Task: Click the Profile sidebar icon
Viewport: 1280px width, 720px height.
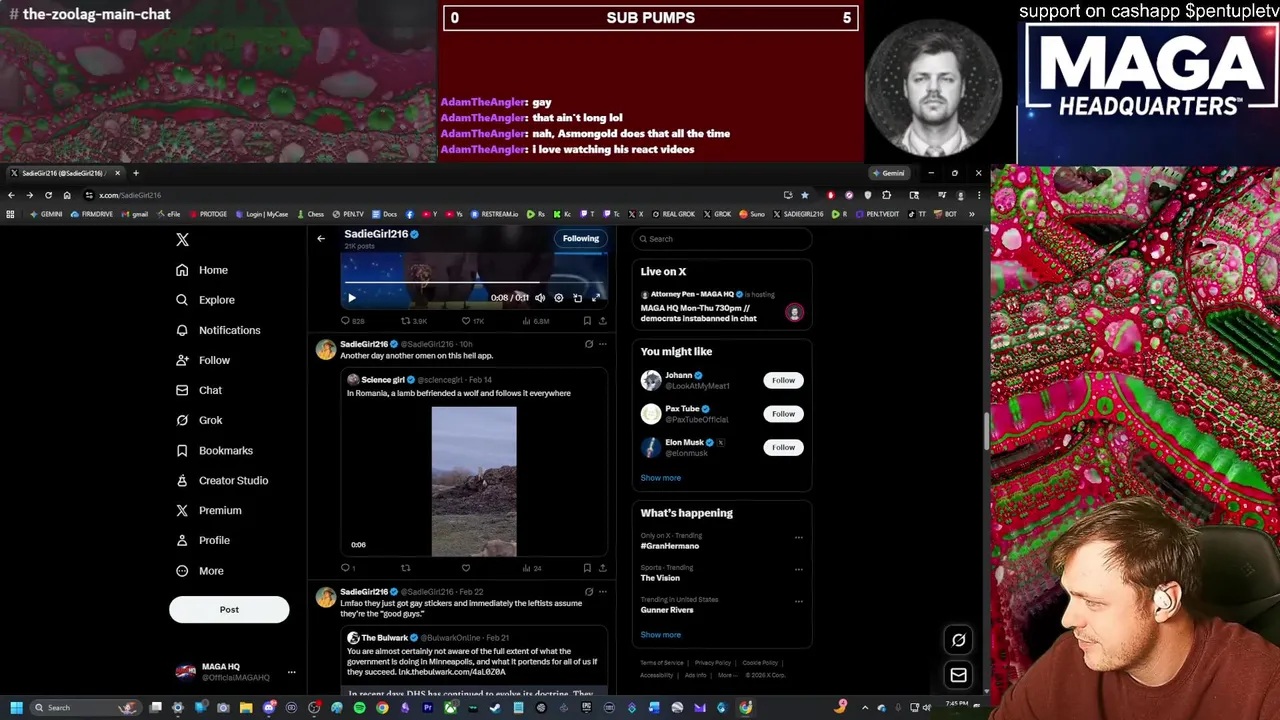Action: pos(182,540)
